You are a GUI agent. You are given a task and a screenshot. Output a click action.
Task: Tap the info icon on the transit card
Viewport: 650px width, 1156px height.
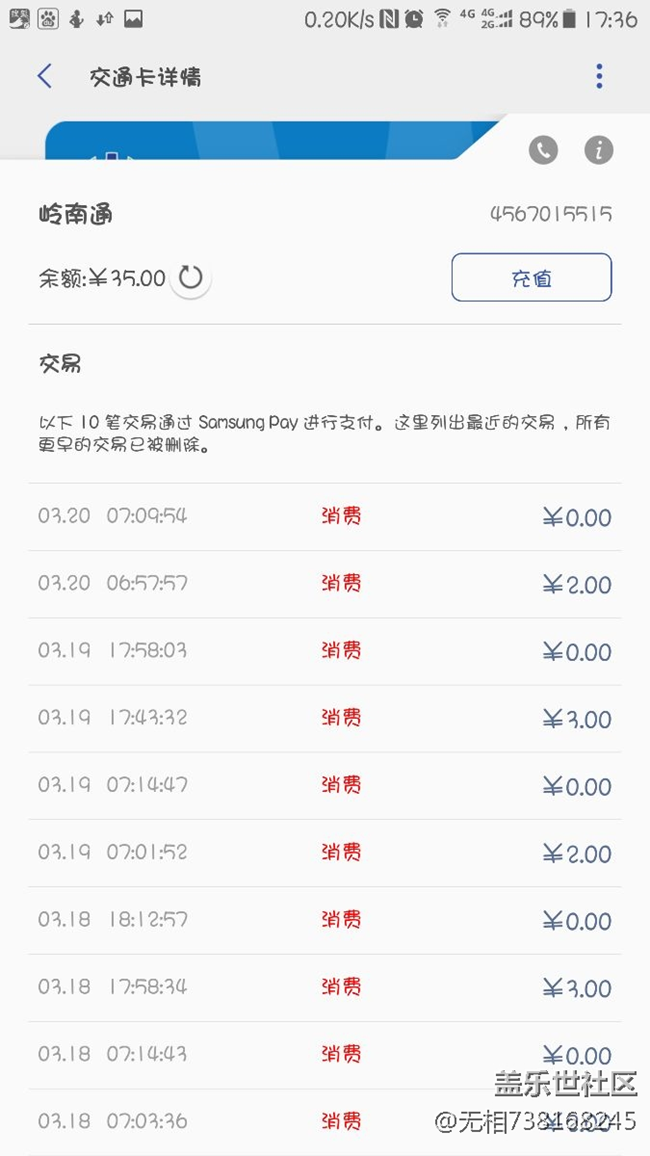point(598,150)
